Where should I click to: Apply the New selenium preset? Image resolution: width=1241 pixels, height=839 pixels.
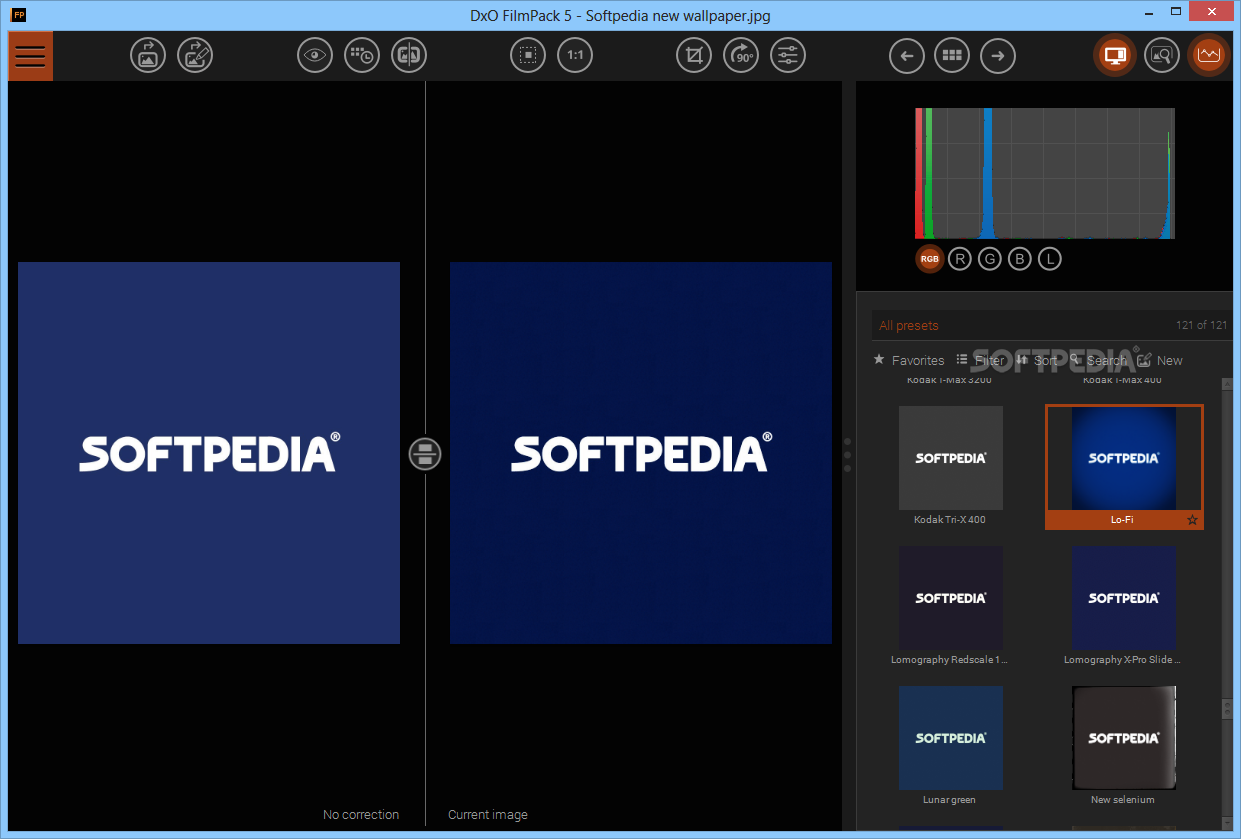(1124, 738)
